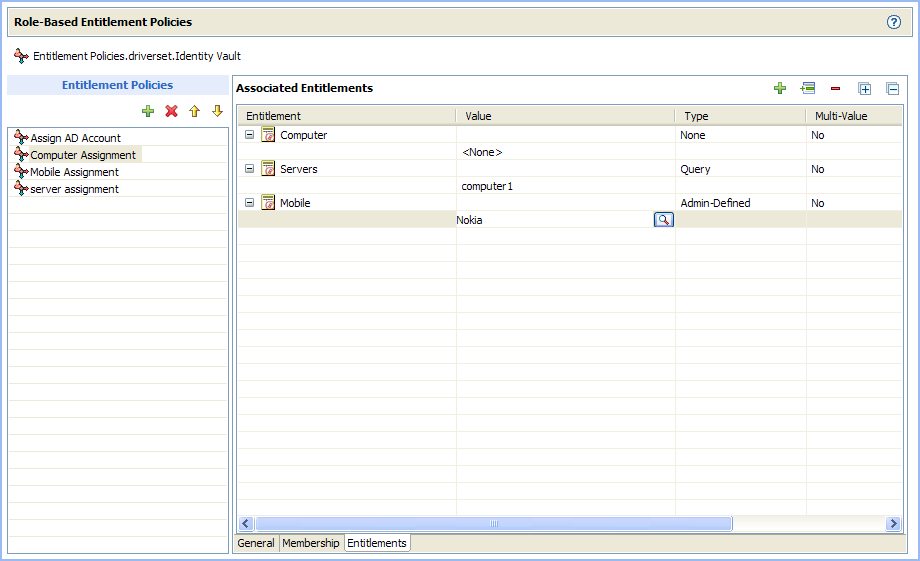Click the add value icon in Associated Entitlements
The height and width of the screenshot is (561, 920).
pyautogui.click(x=808, y=88)
